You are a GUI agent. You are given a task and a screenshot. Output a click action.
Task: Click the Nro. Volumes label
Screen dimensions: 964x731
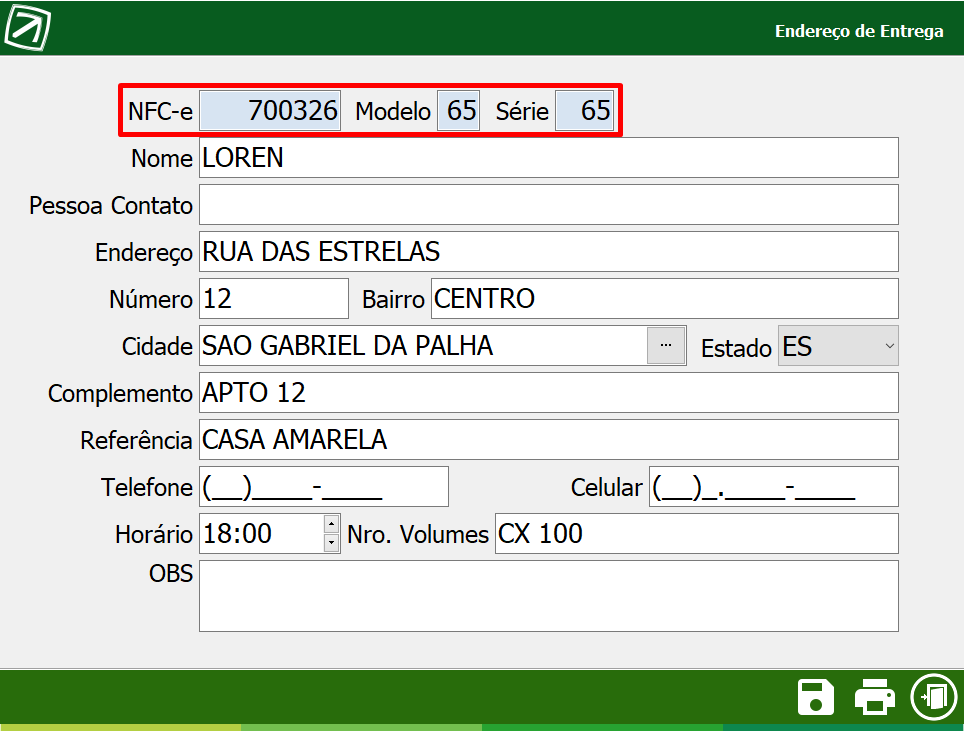tap(418, 535)
